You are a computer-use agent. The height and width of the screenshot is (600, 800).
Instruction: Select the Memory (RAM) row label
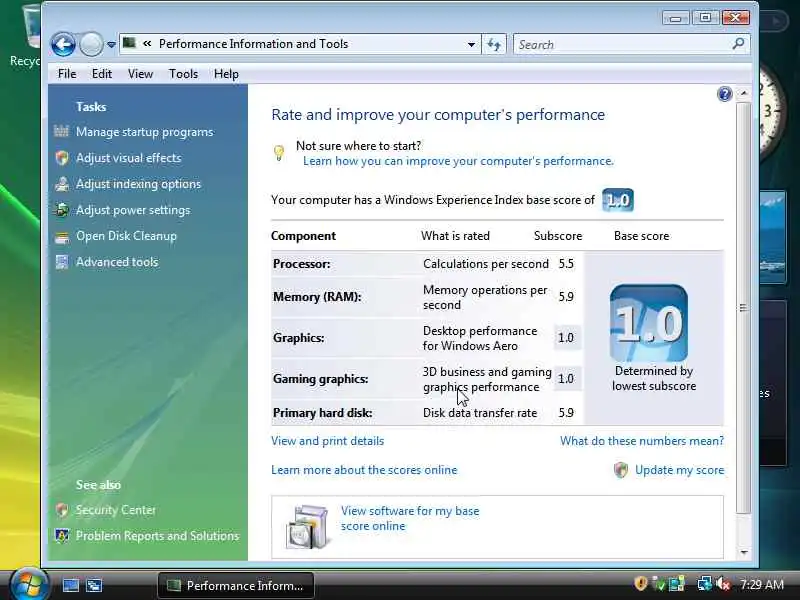(317, 297)
